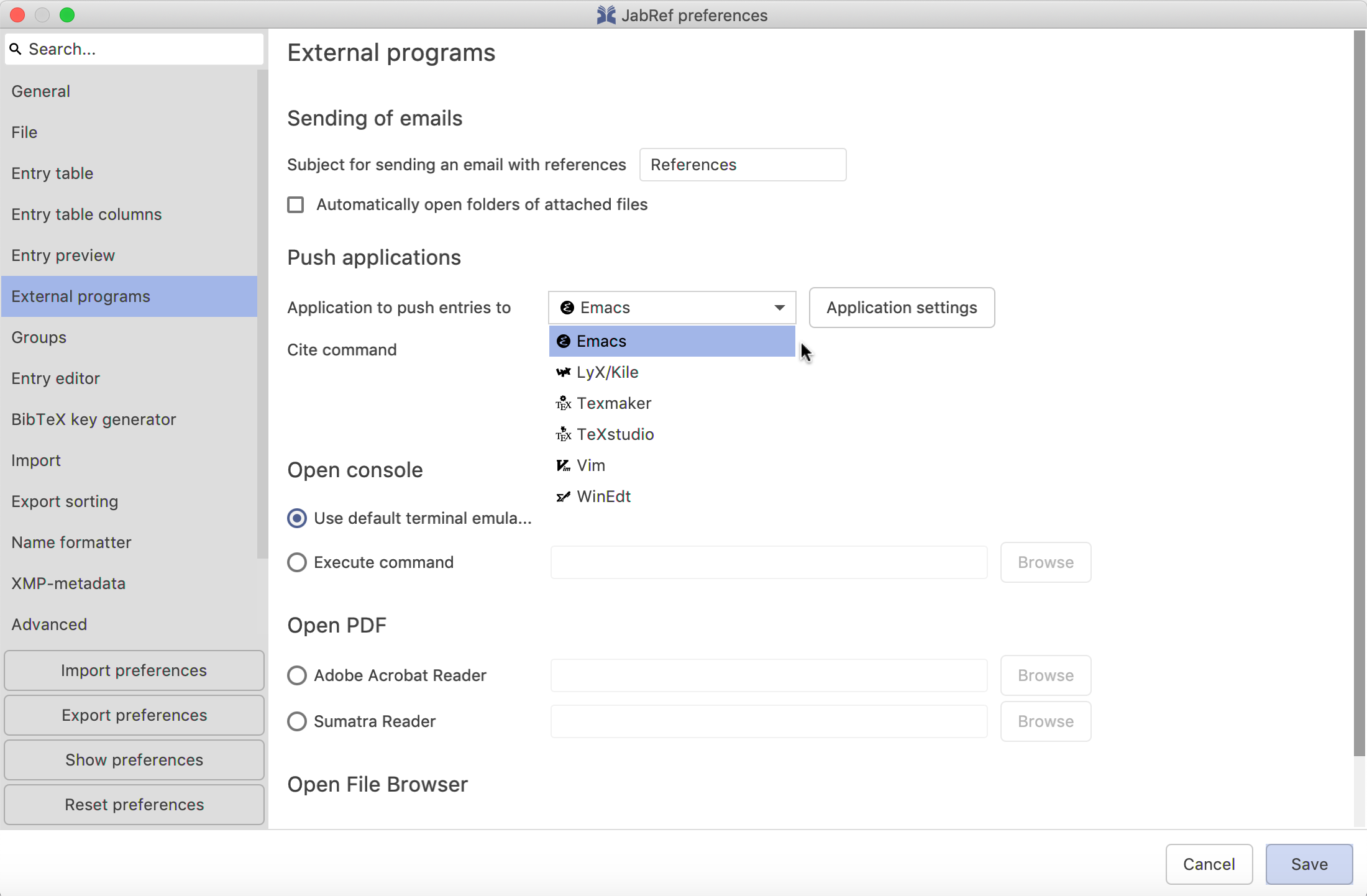Image resolution: width=1367 pixels, height=896 pixels.
Task: Click the LyX/Kile application icon
Action: [x=563, y=372]
